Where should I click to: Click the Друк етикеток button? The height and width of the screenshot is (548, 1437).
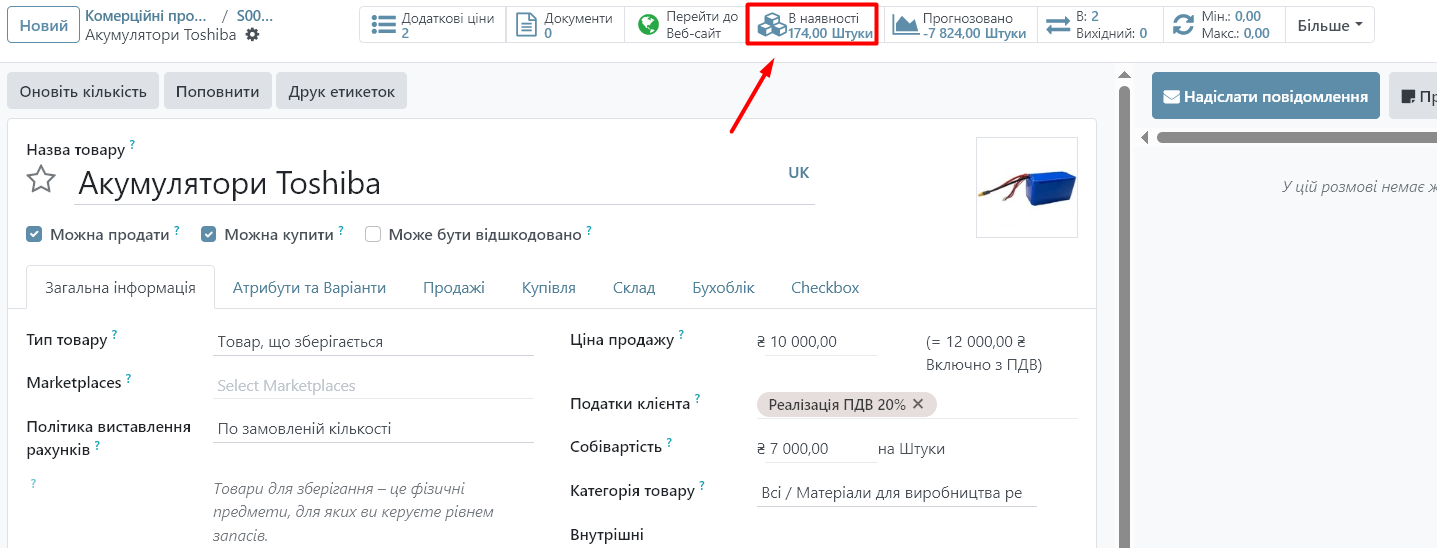pyautogui.click(x=342, y=91)
